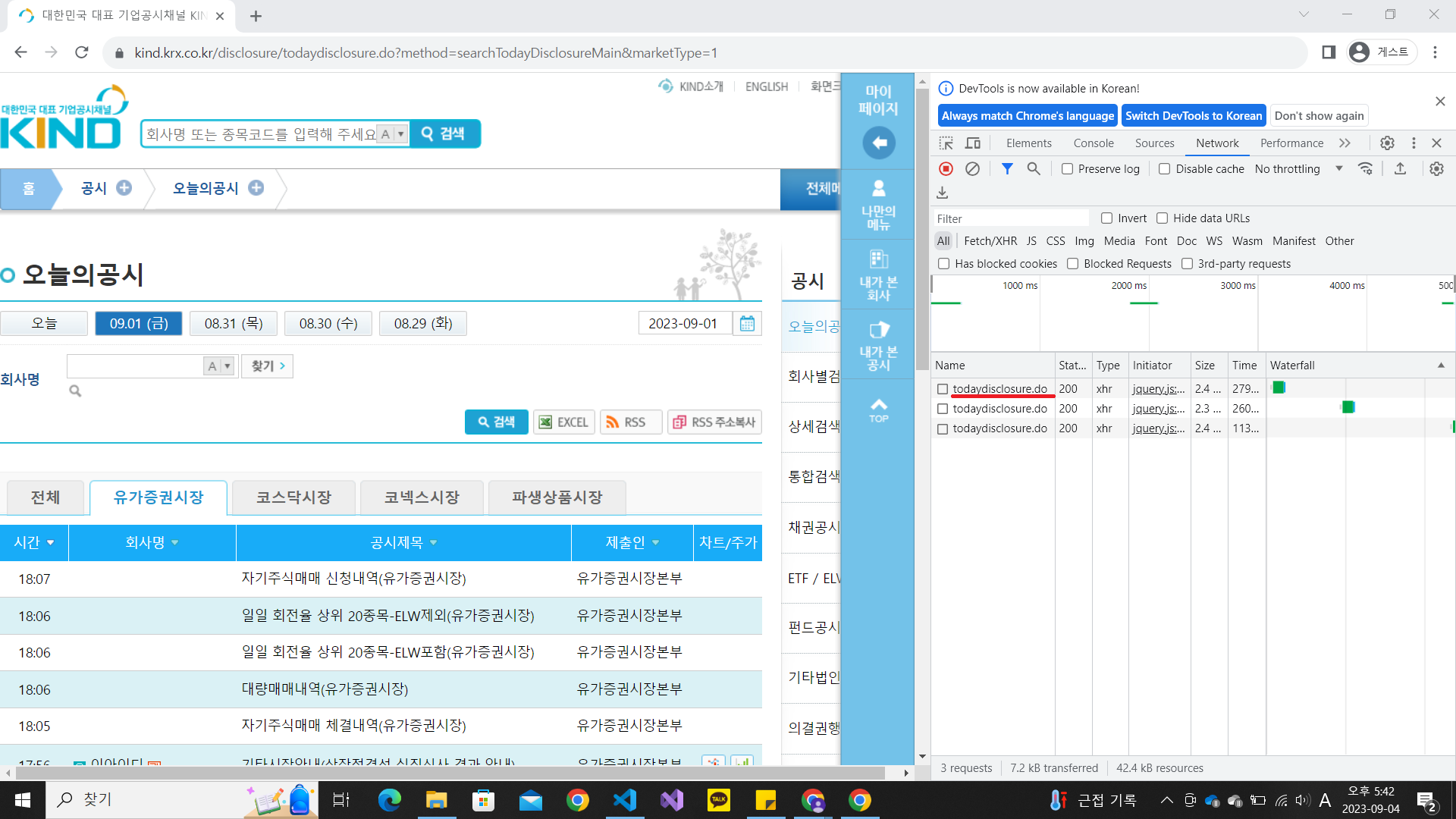Tick the Hide data URLs checkbox
1456x819 pixels.
tap(1162, 218)
